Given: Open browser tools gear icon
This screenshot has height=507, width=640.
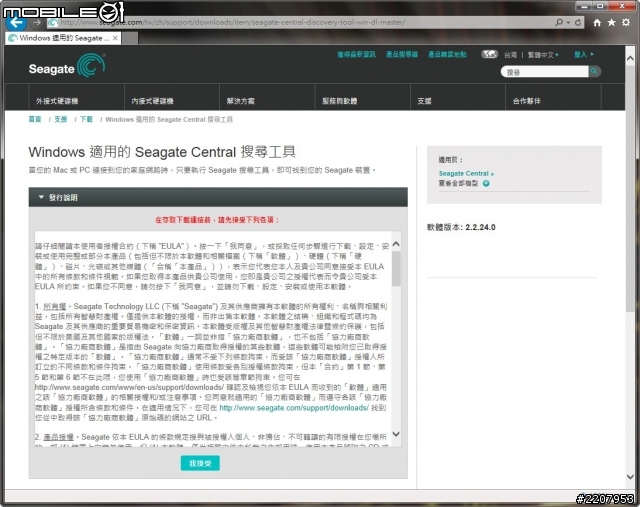Looking at the screenshot, I should (626, 22).
